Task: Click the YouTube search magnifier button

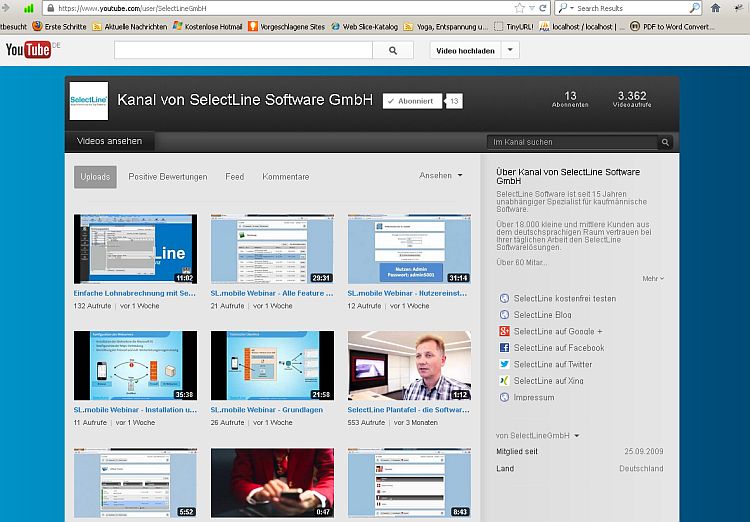Action: 393,50
